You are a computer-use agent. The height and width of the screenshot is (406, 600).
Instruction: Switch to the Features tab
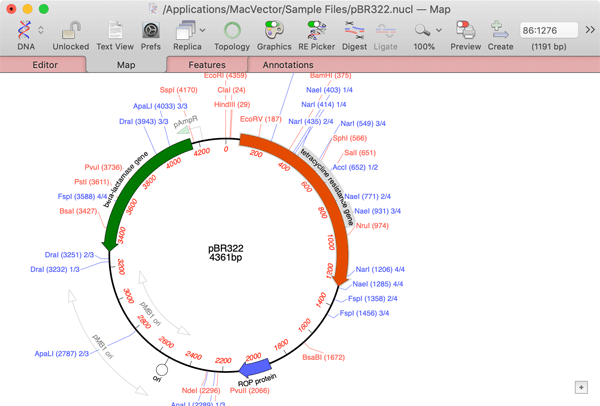tap(207, 65)
